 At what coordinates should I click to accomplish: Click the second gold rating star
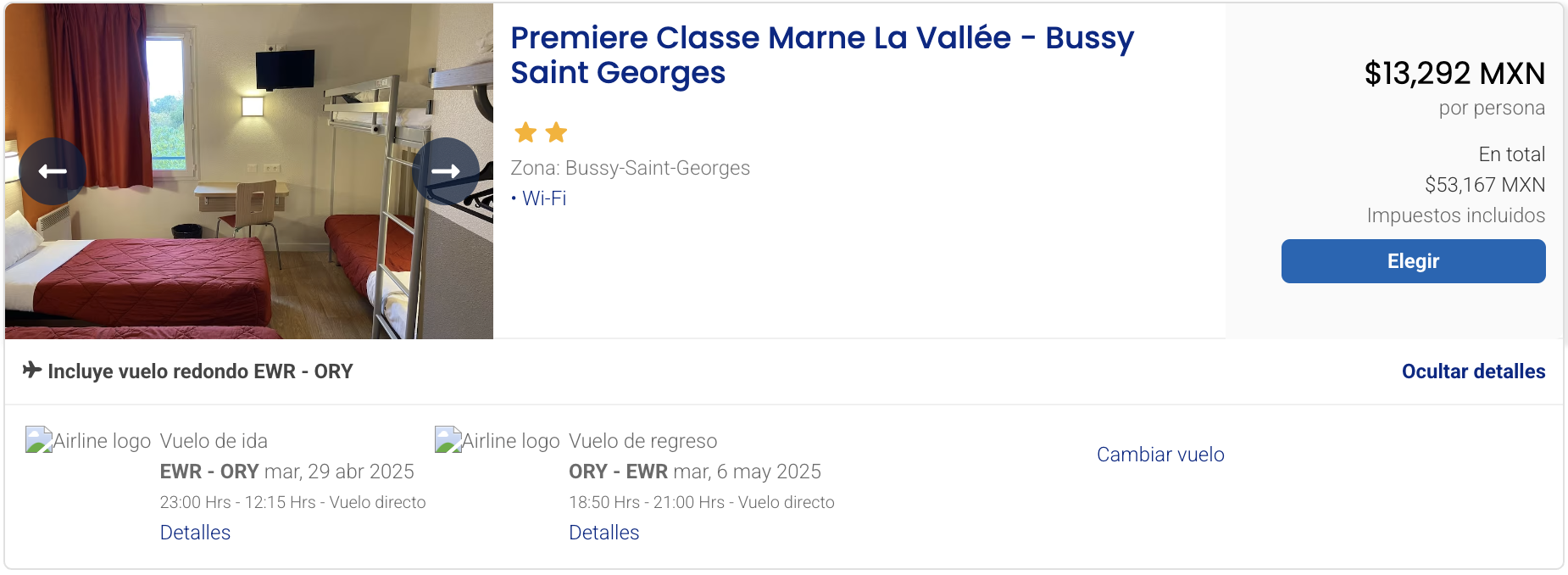(556, 132)
